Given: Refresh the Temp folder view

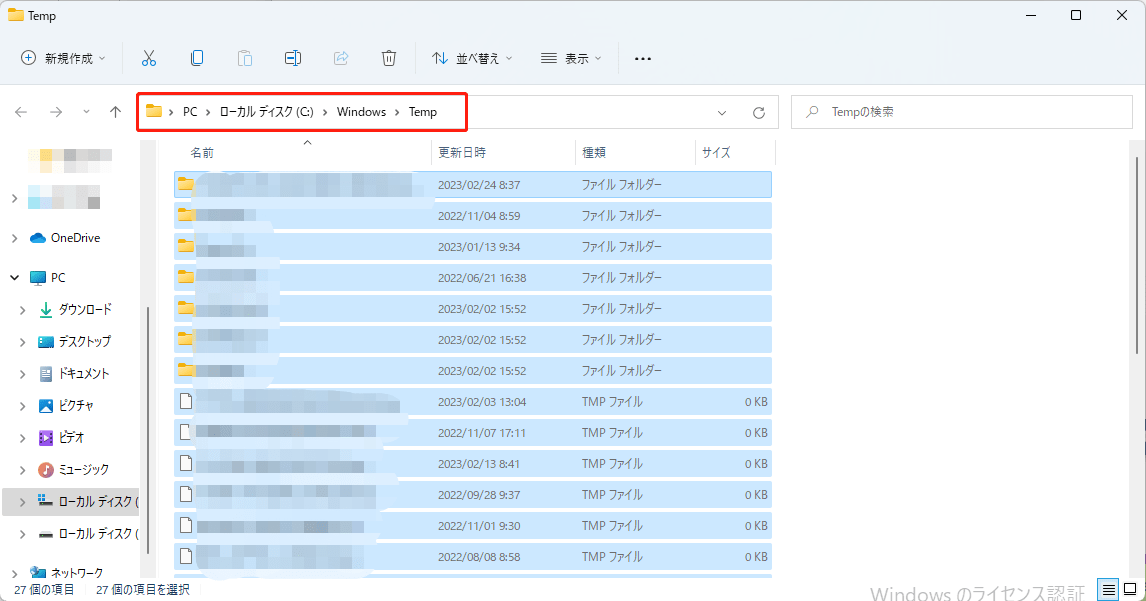Looking at the screenshot, I should click(x=758, y=112).
